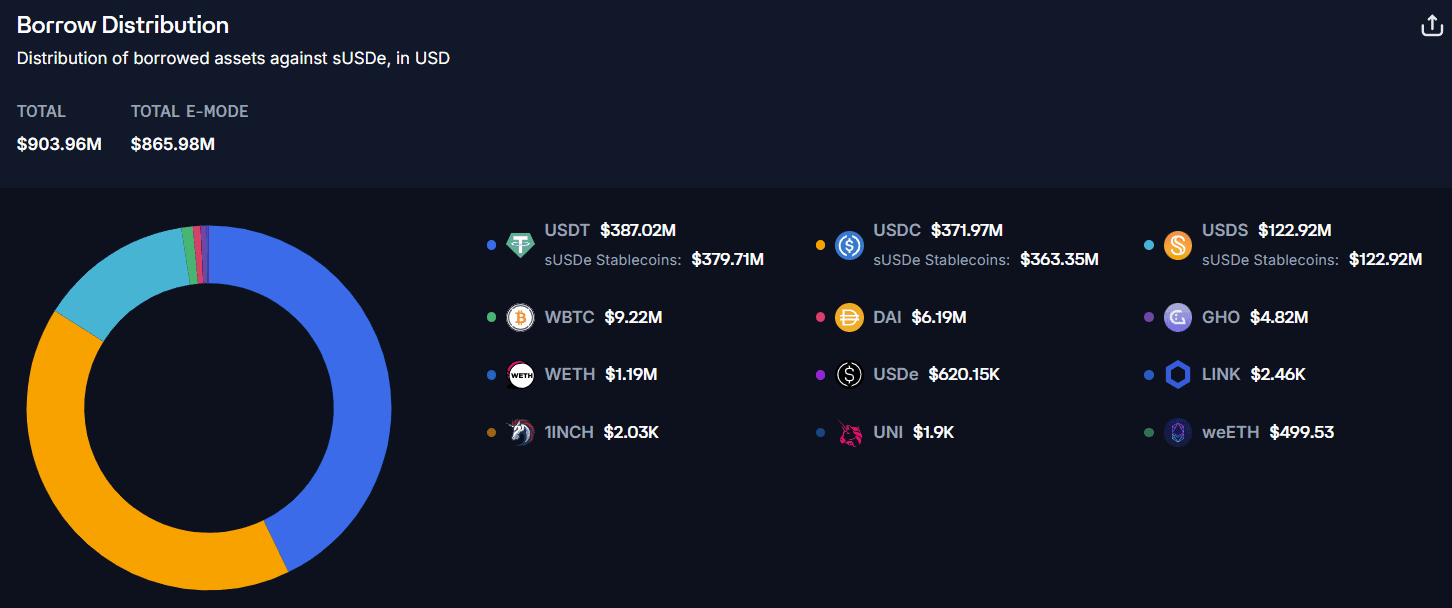Click the LINK hexagon icon
Image resolution: width=1452 pixels, height=608 pixels.
[x=1178, y=375]
